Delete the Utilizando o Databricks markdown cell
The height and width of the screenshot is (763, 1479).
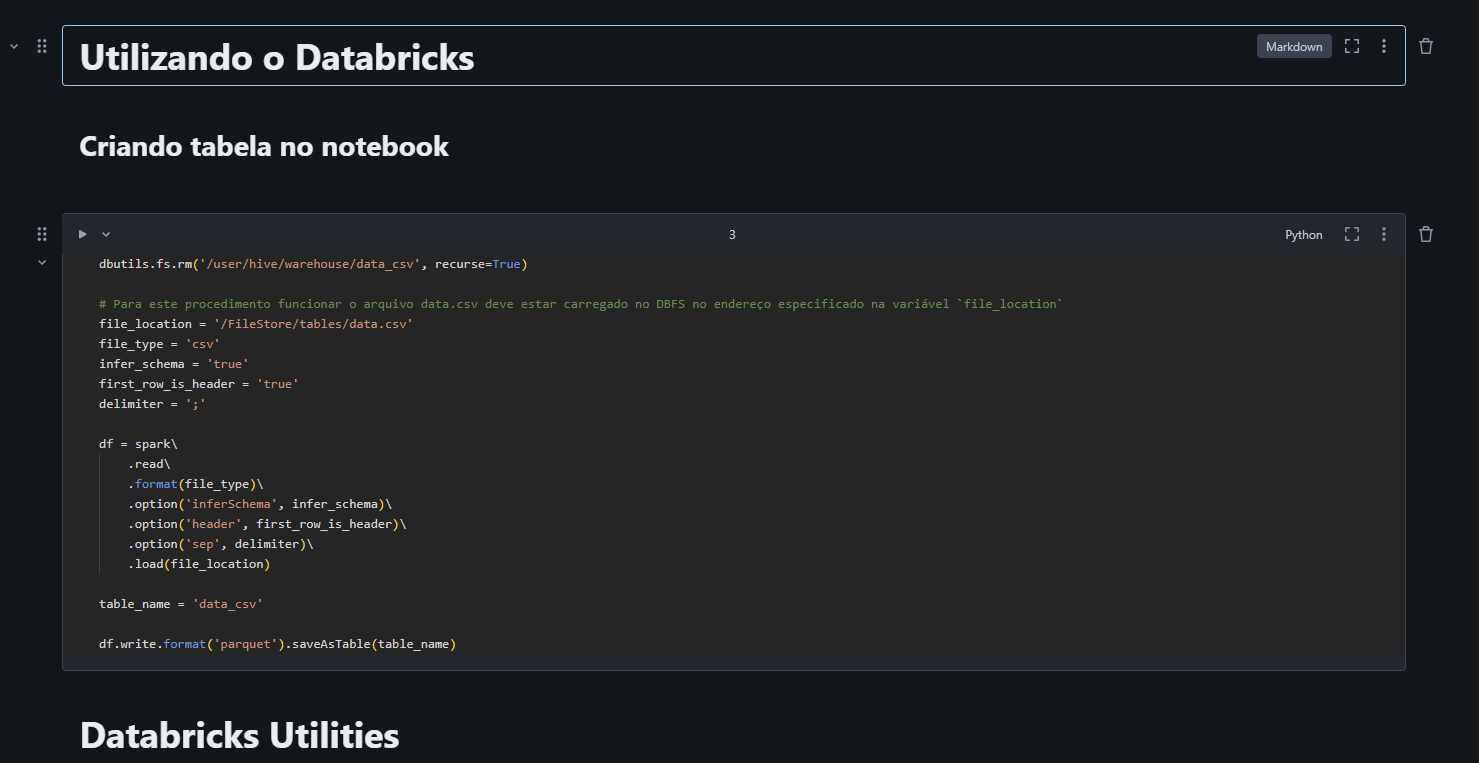1426,46
